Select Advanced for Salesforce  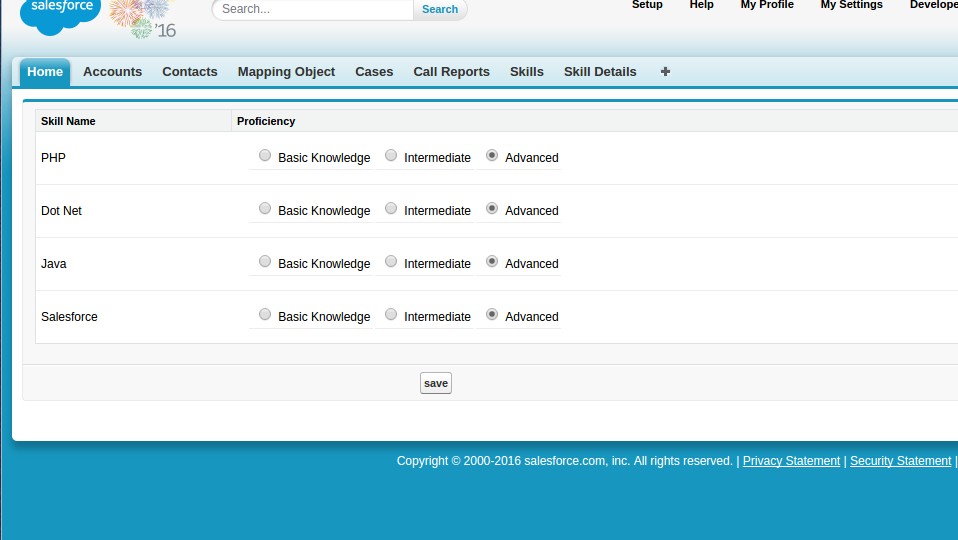pyautogui.click(x=492, y=315)
